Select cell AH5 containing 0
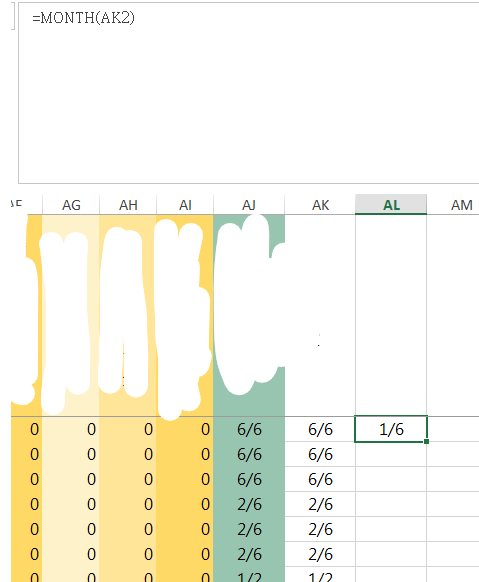The image size is (479, 582). (128, 504)
